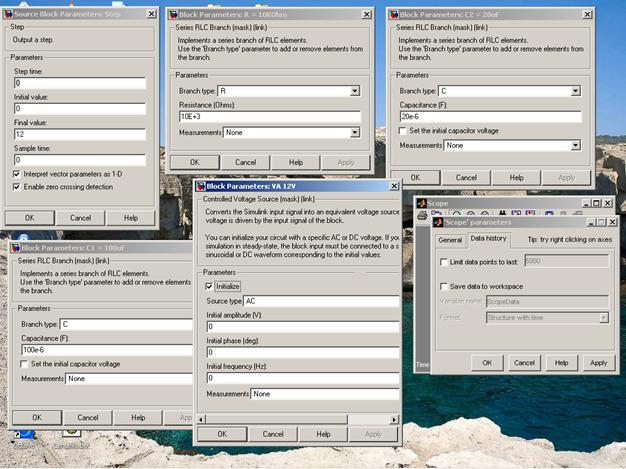
Task: Click the Final value field in Step dialog
Action: 80,134
